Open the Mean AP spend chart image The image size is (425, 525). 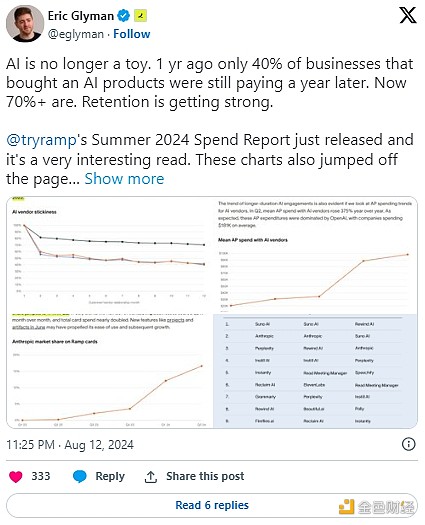point(315,255)
